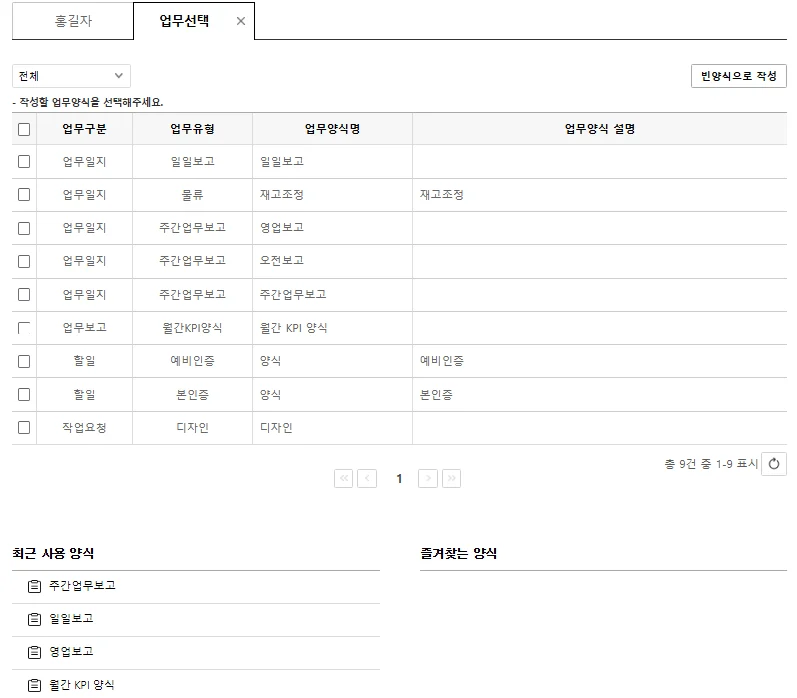
Task: Click the refresh icon beside the record count
Action: tap(773, 464)
